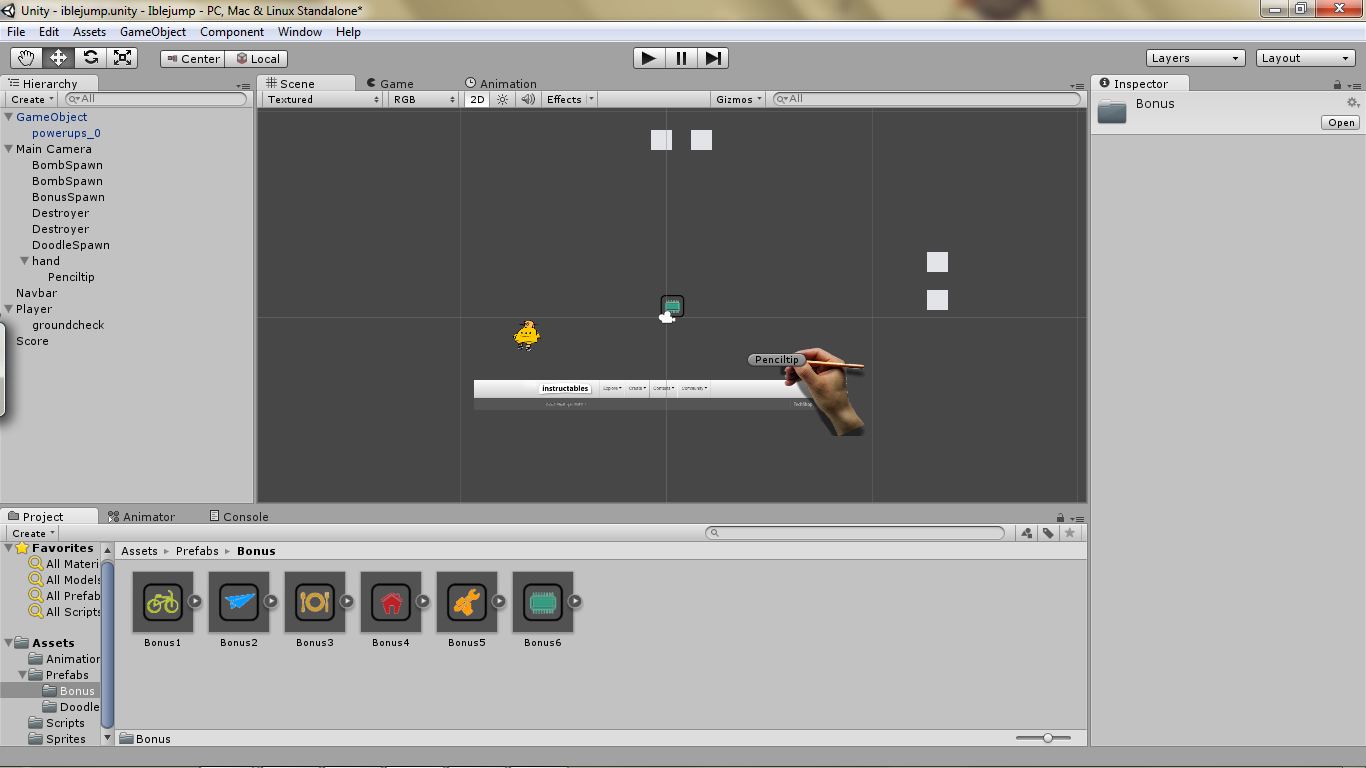Select the Bonus4 house prefab
The height and width of the screenshot is (768, 1366).
click(391, 602)
